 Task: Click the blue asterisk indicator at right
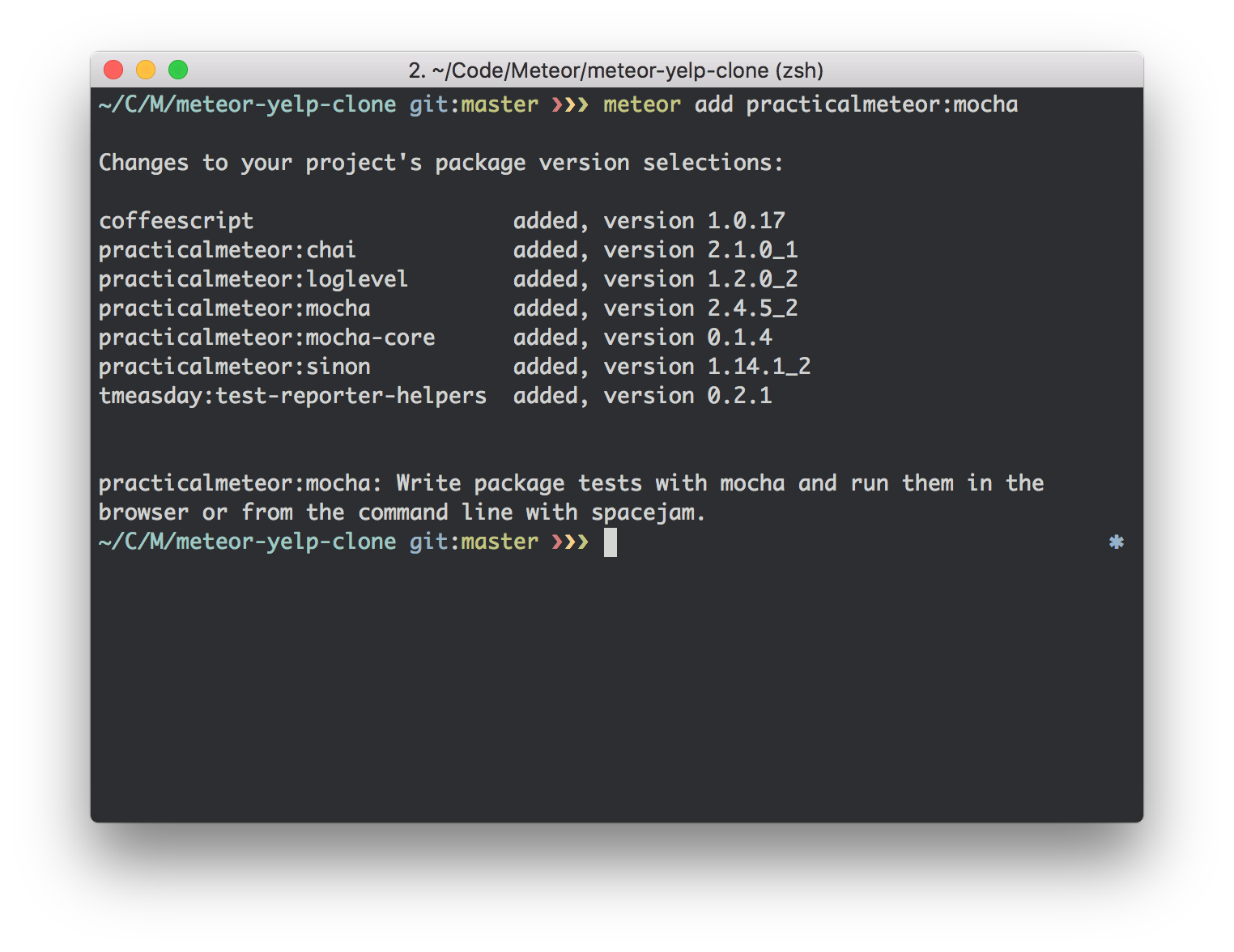(x=1117, y=542)
